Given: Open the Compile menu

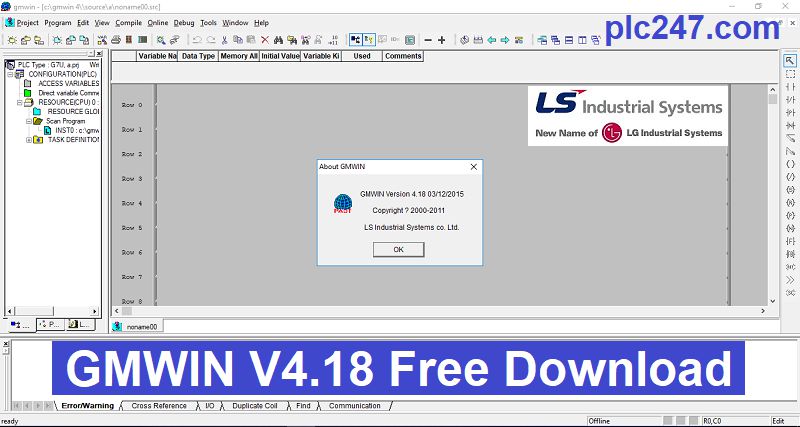Looking at the screenshot, I should pyautogui.click(x=129, y=23).
